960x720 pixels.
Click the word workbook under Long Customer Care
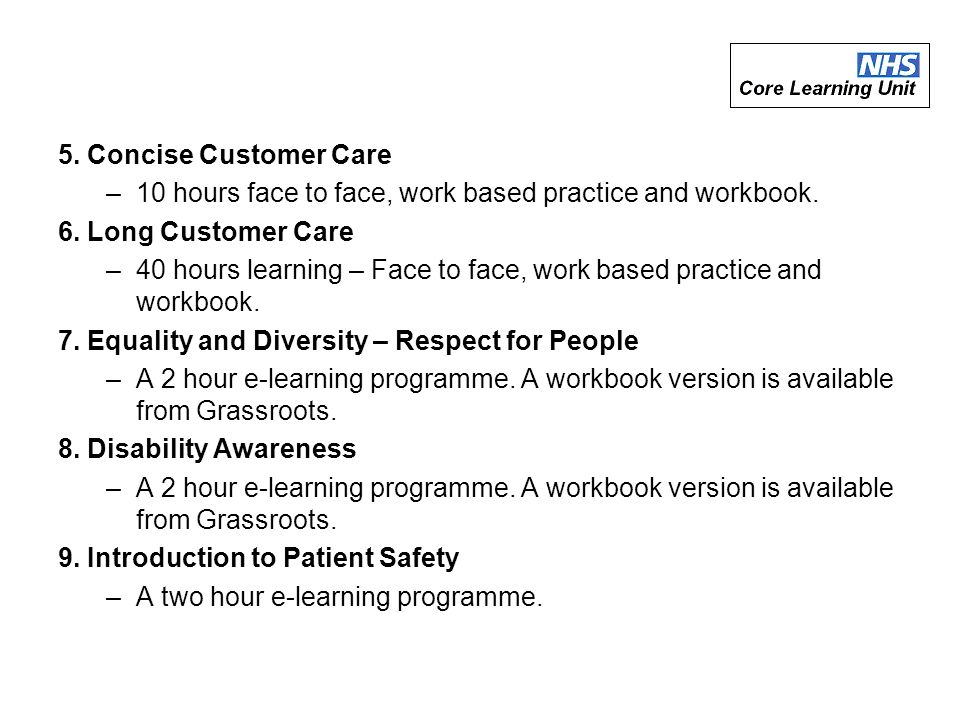[198, 302]
